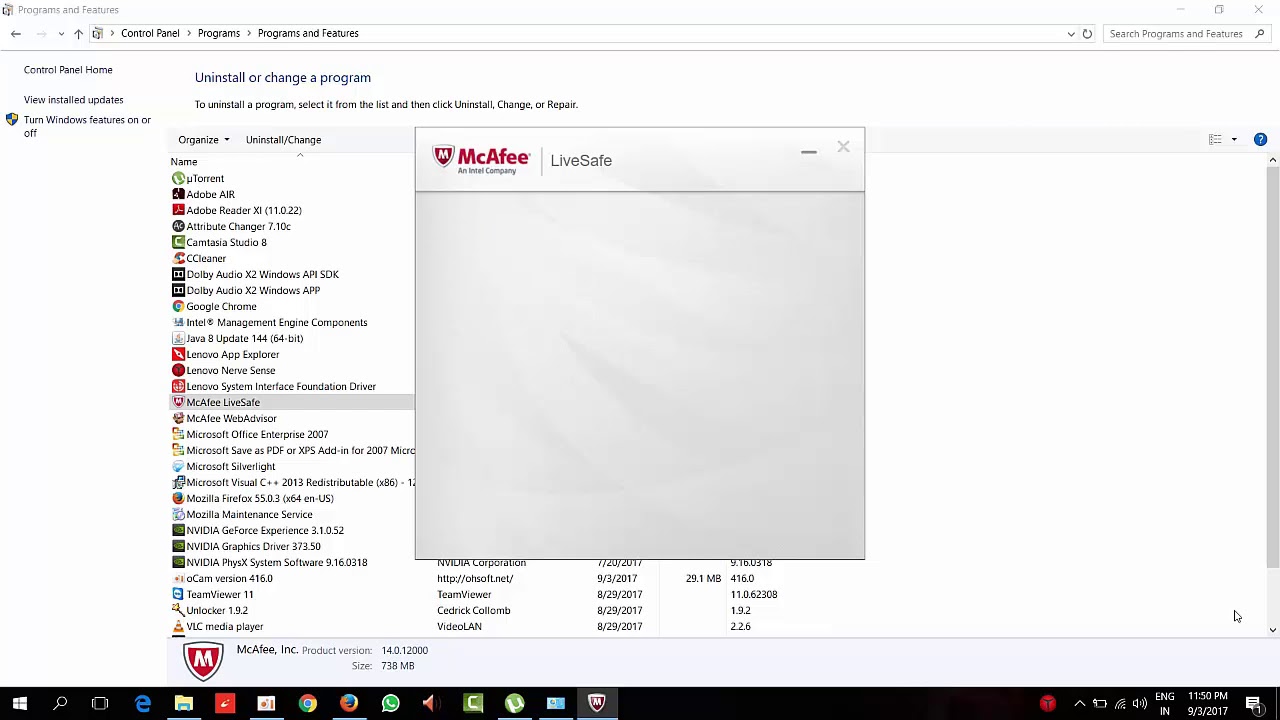Open File Explorer from the taskbar
This screenshot has height=720, width=1280.
183,703
